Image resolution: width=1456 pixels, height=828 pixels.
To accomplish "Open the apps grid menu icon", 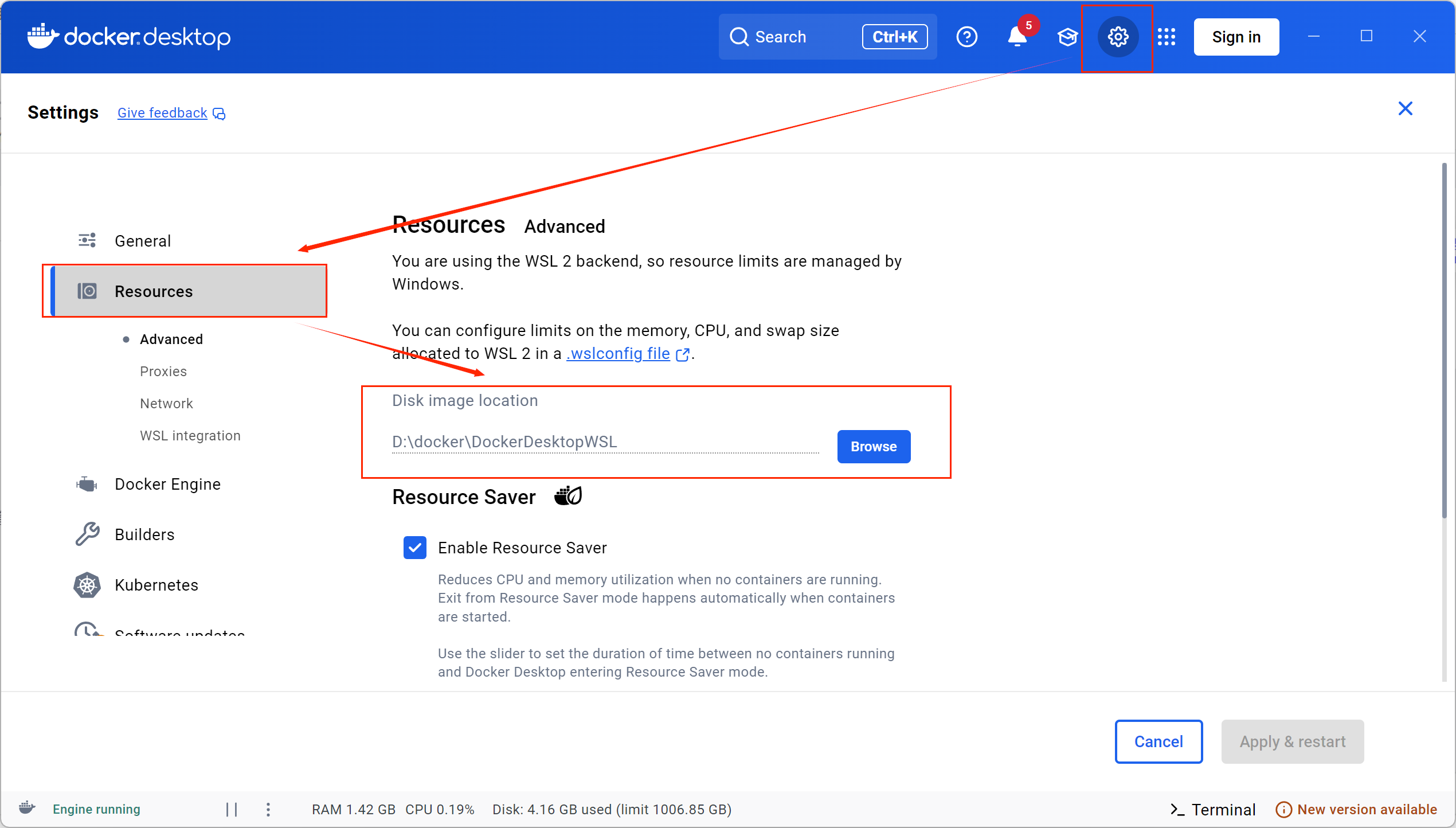I will [x=1166, y=37].
